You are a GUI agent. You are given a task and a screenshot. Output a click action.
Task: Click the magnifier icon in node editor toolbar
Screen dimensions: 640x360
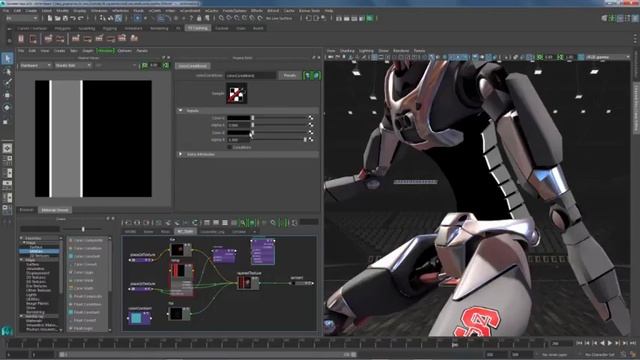tap(243, 222)
